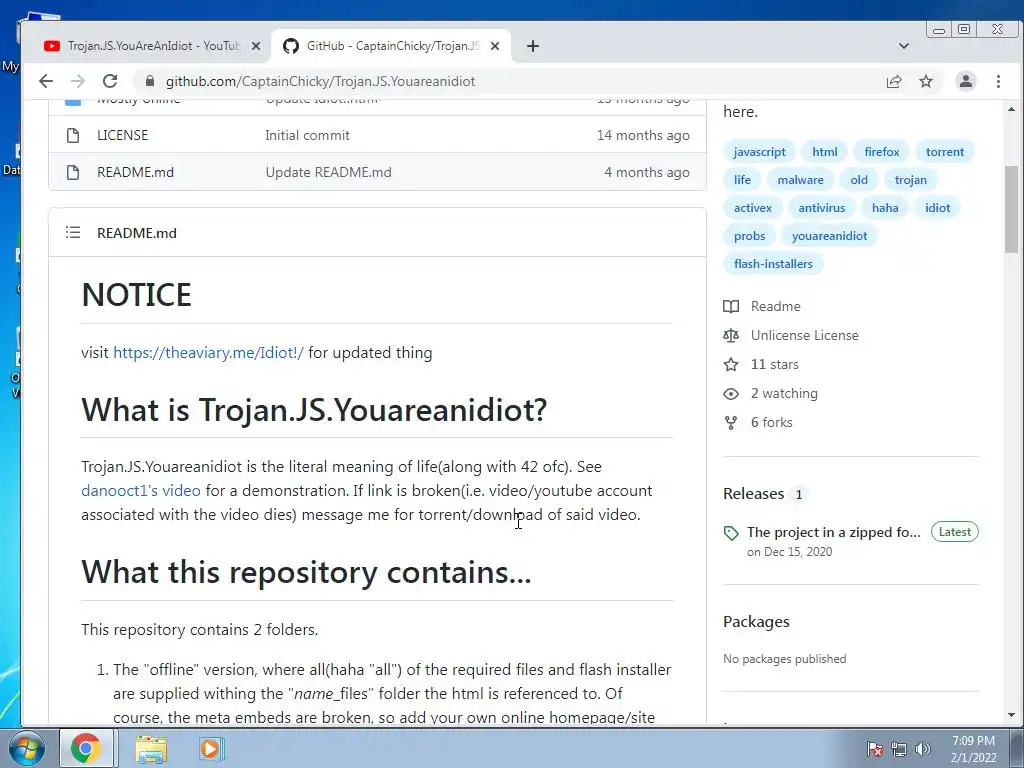Open the Releases heading link
1024x768 pixels.
(x=754, y=494)
